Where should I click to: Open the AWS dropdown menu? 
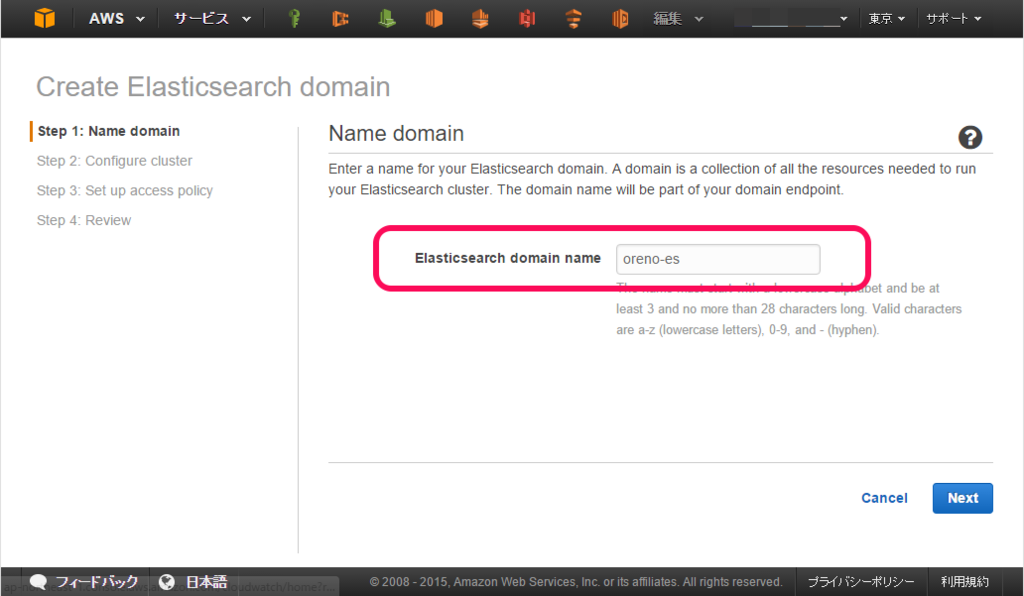pos(116,19)
